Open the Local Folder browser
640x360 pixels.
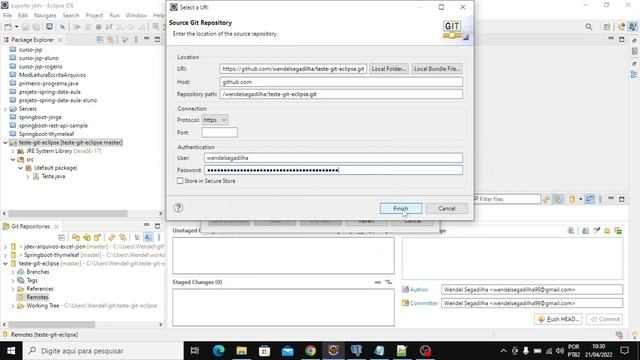[389, 69]
